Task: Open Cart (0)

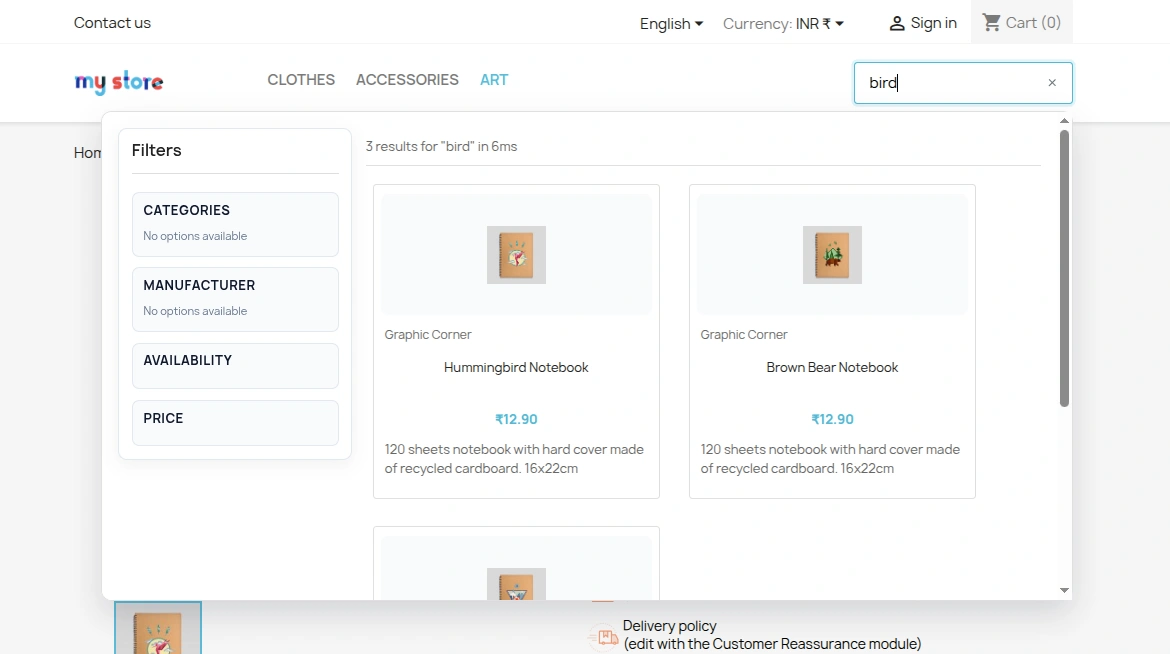Action: (x=1022, y=22)
